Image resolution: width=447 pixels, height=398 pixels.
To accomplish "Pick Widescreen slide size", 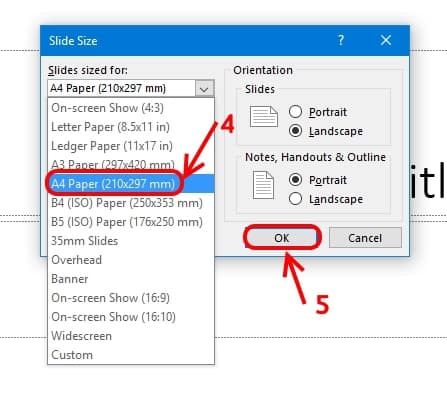I will pyautogui.click(x=131, y=336).
